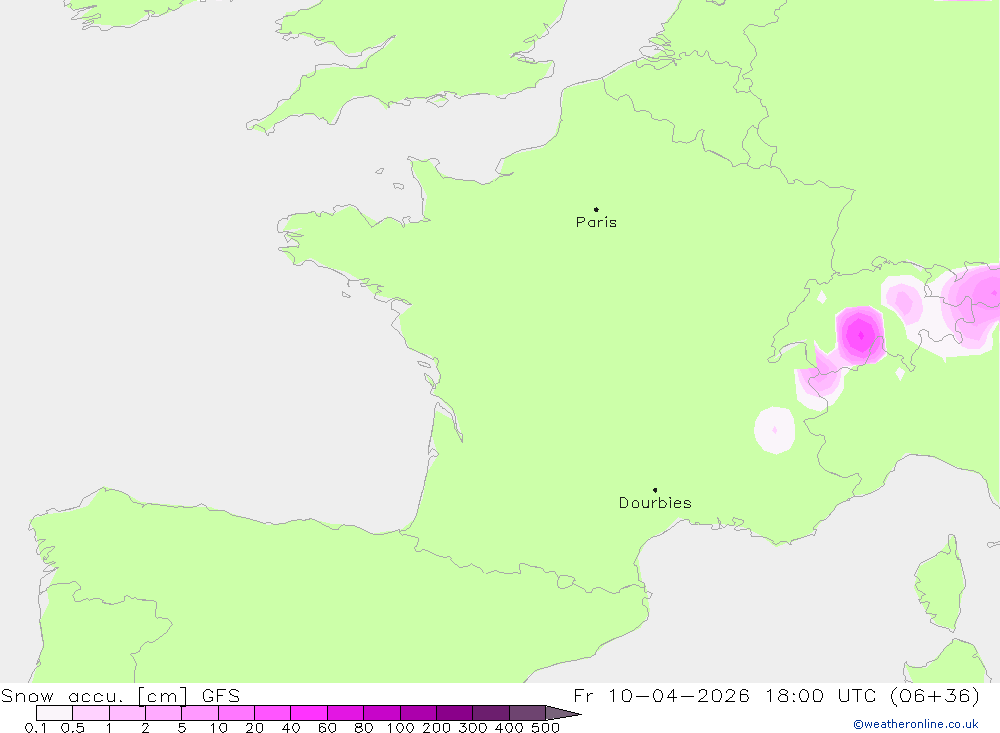Click the '100' legend scale label

click(401, 728)
